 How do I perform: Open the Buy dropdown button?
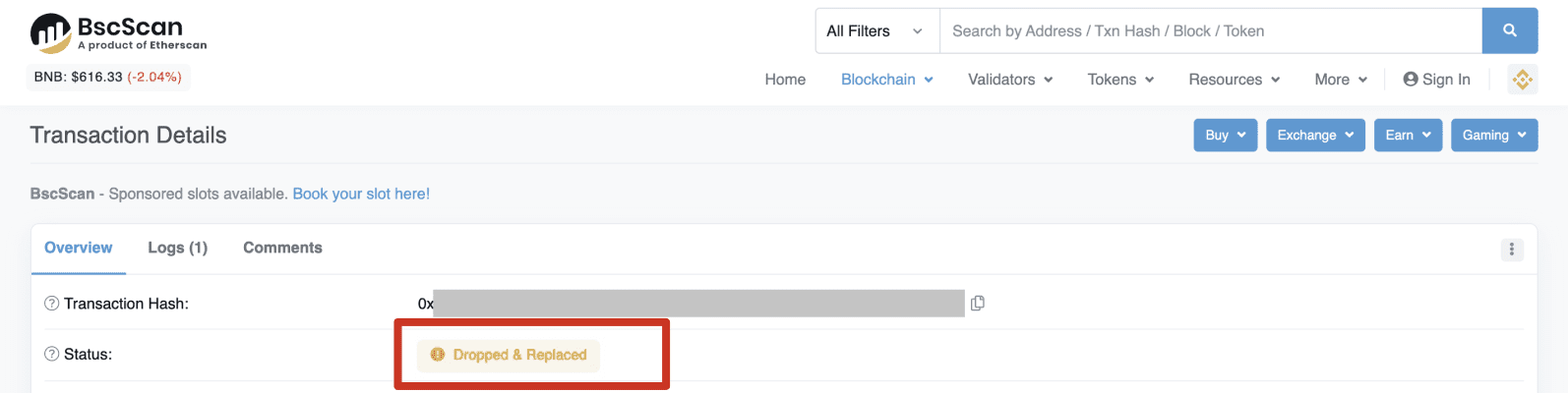[x=1225, y=136]
